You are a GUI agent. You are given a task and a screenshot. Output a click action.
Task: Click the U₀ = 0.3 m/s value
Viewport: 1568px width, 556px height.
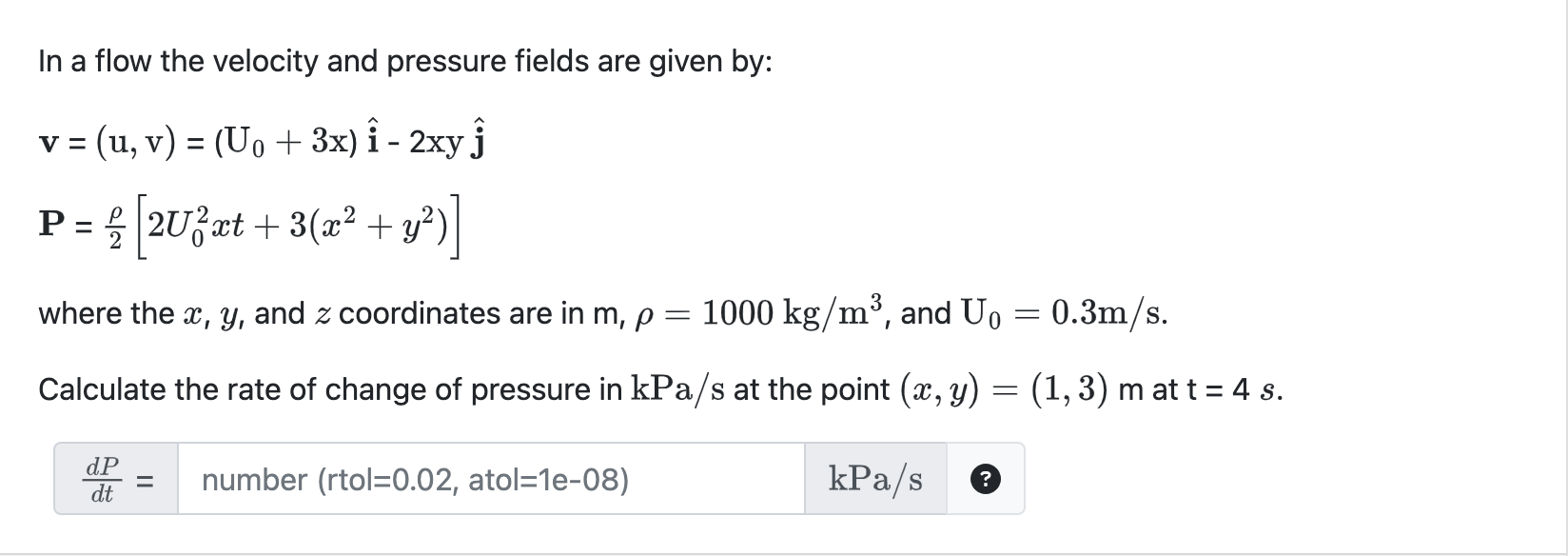[x=1066, y=310]
